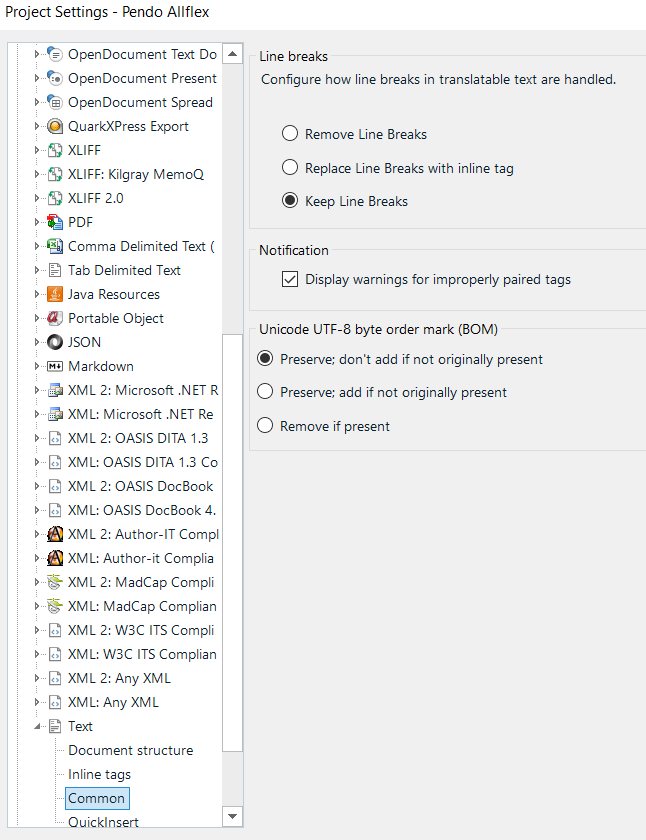Click the XML 2: Microsoft .NET icon

pyautogui.click(x=55, y=391)
